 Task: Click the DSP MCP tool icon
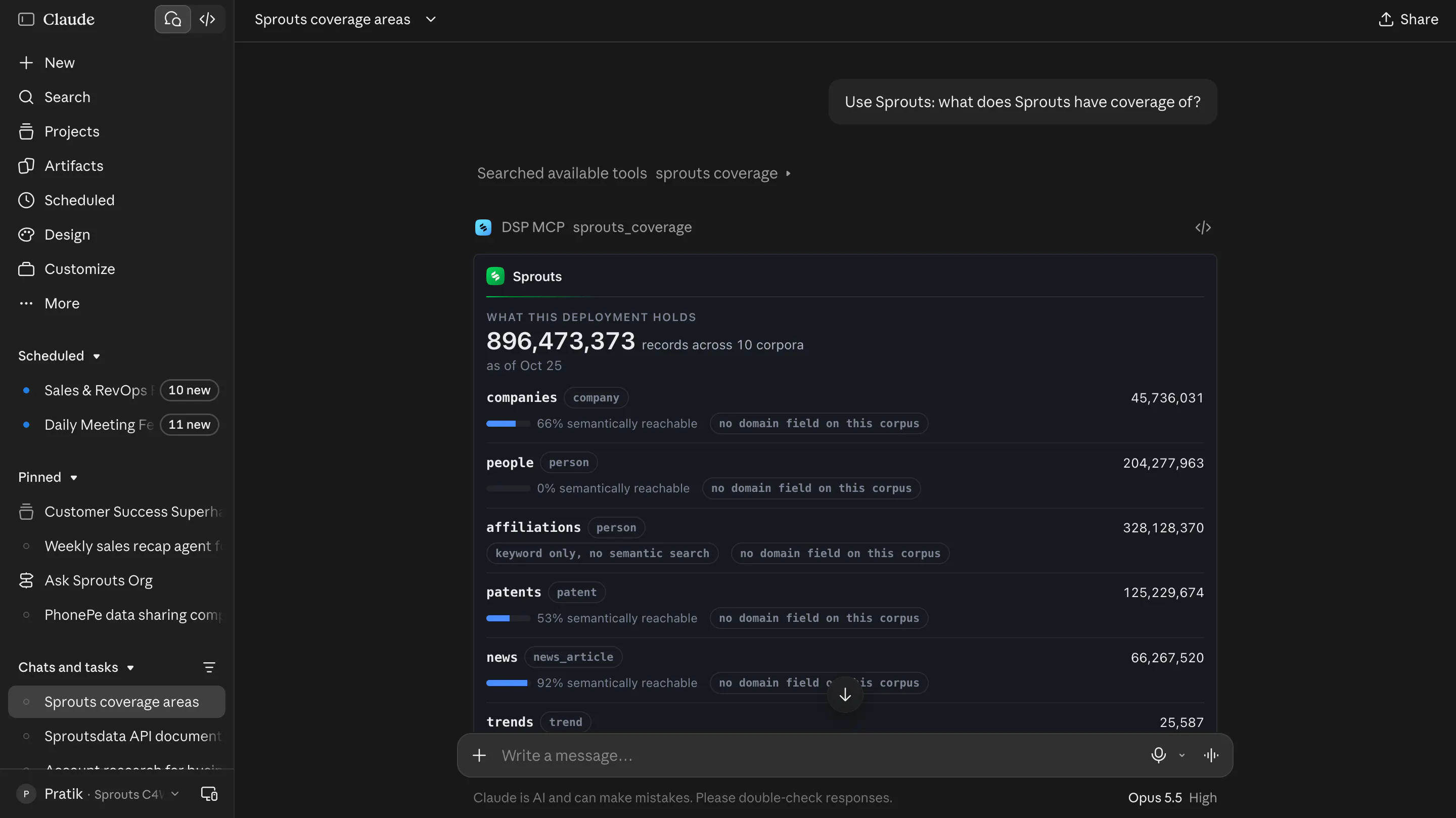pos(483,228)
